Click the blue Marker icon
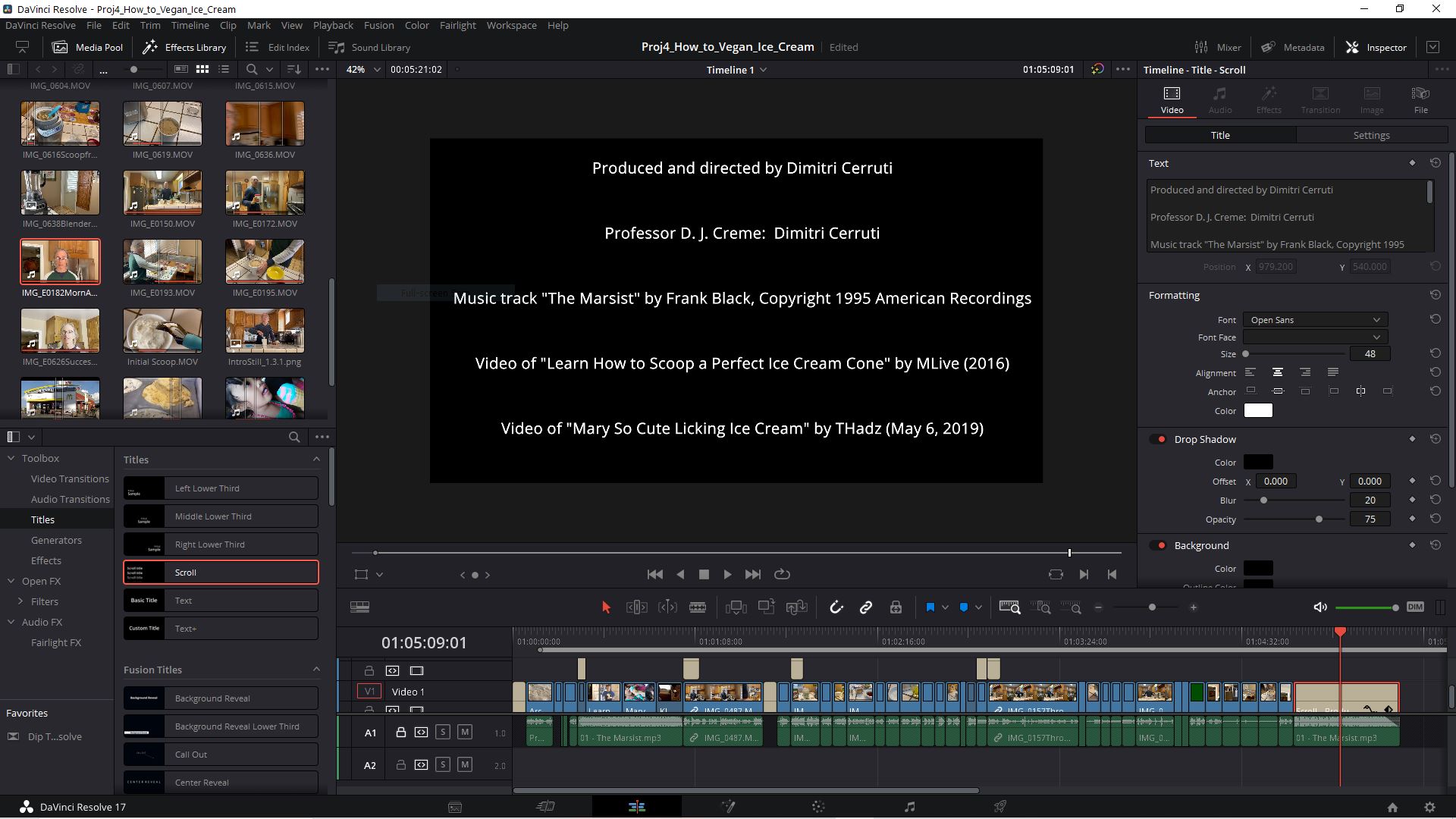The height and width of the screenshot is (819, 1456). tap(964, 607)
